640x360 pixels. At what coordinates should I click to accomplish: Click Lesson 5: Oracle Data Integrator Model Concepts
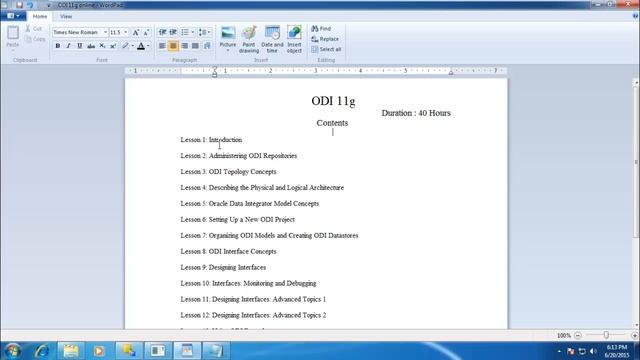tap(250, 203)
